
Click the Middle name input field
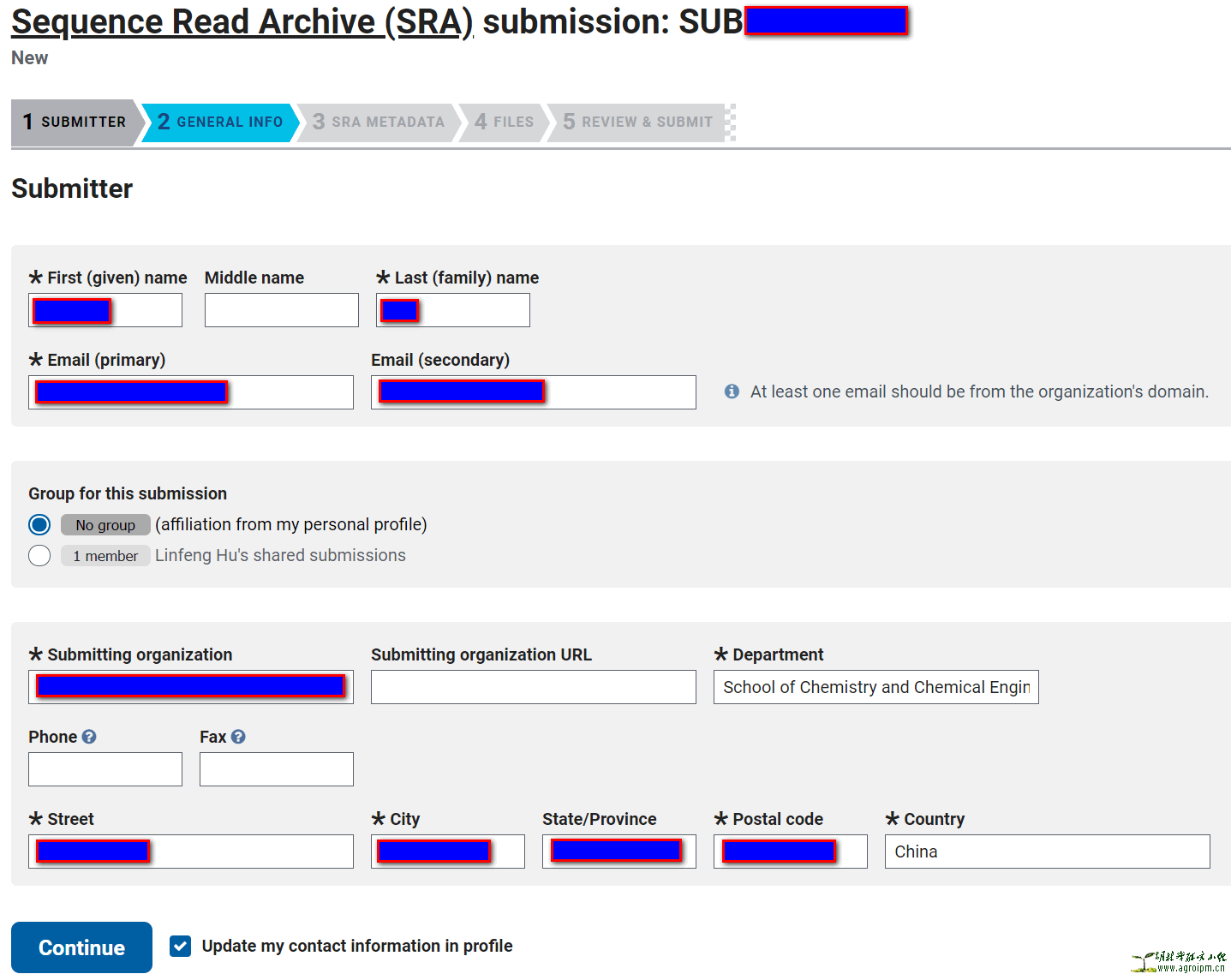tap(281, 310)
